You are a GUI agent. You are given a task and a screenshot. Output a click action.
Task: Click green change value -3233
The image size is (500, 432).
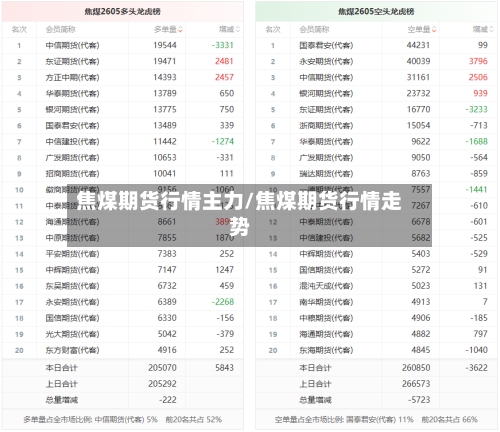[477, 109]
